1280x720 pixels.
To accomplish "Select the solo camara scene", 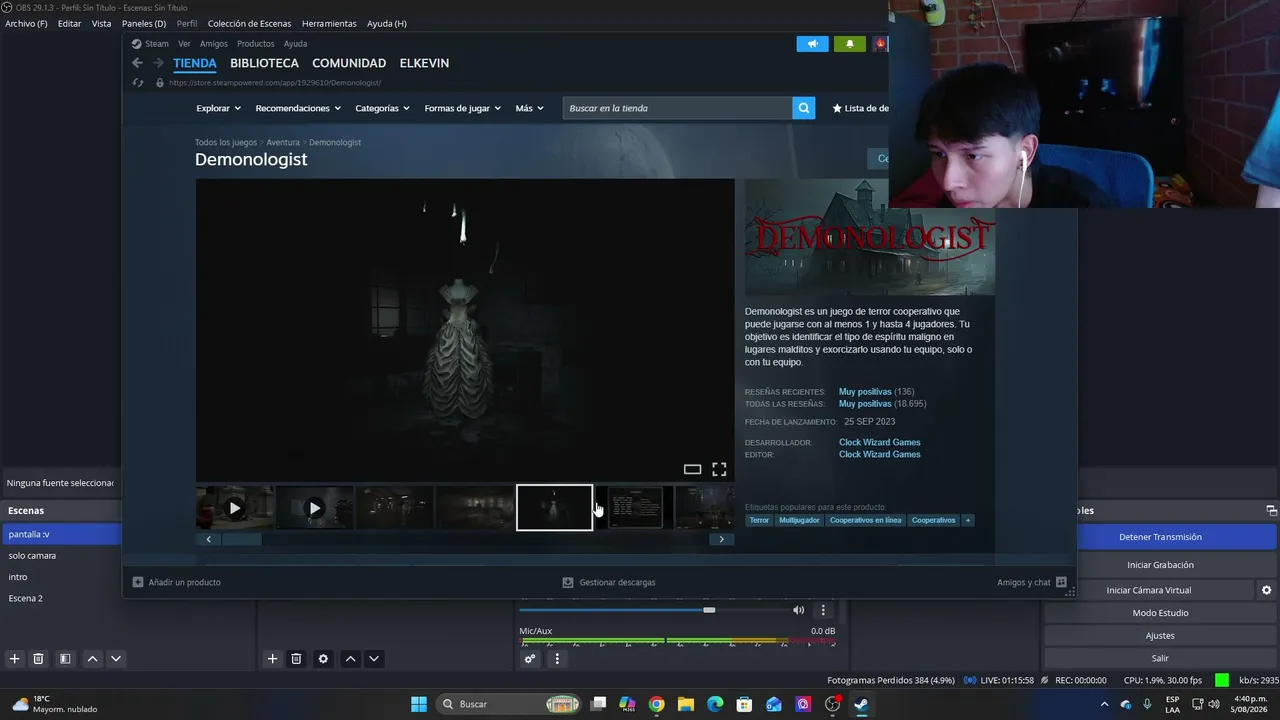I will click(x=61, y=556).
